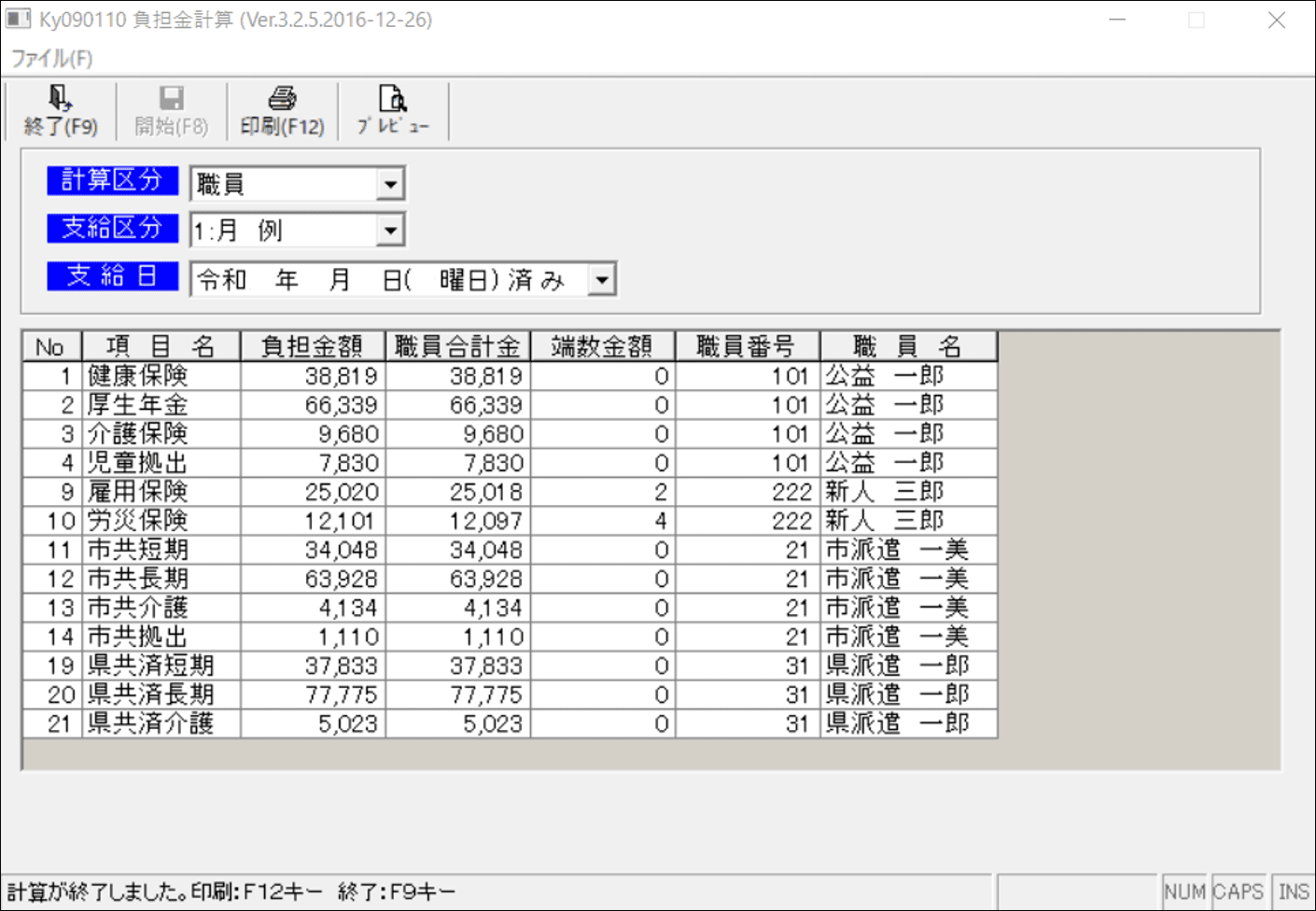Viewport: 1316px width, 911px height.
Task: Click the 端数金額 column header
Action: [602, 347]
